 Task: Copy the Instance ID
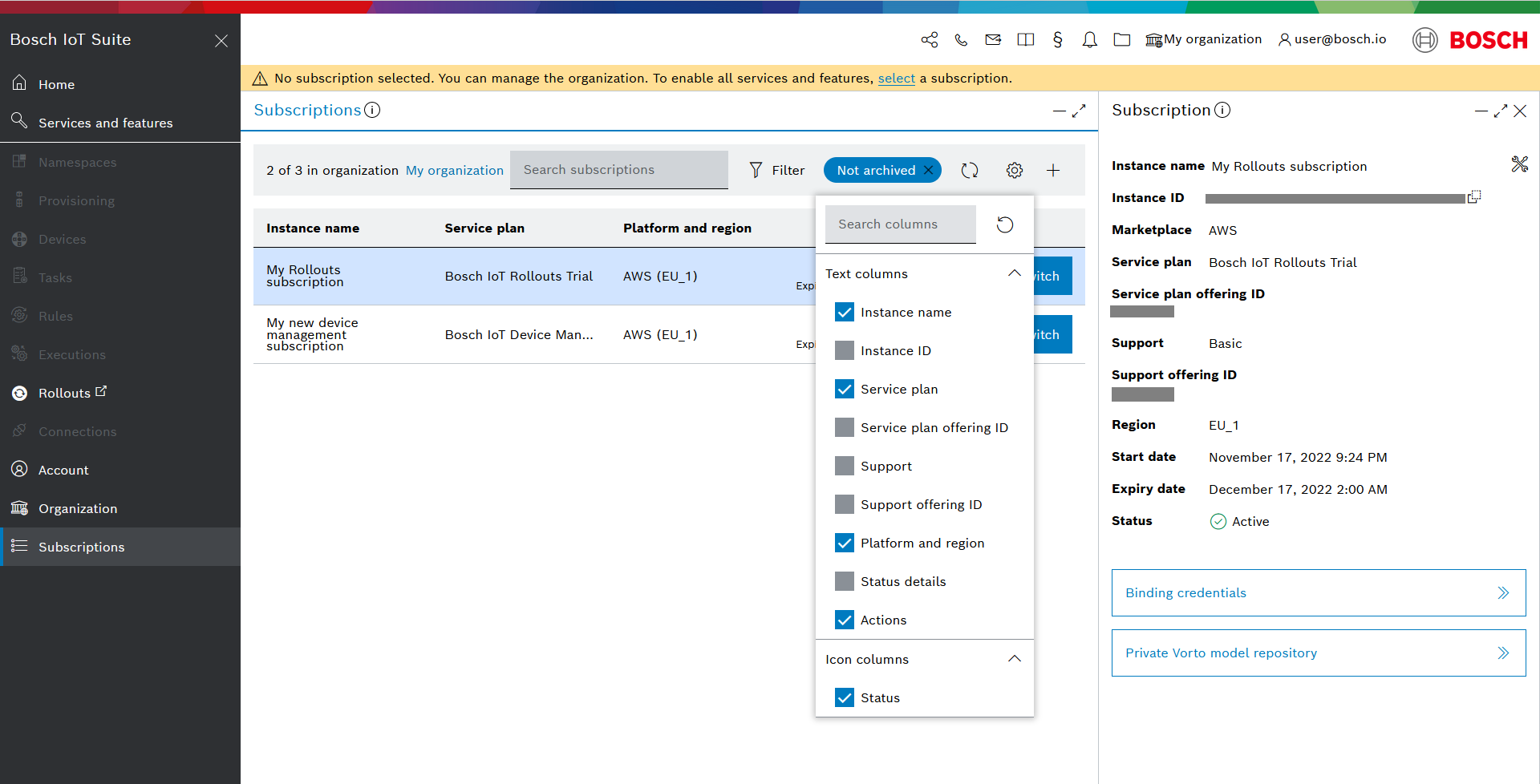[1474, 197]
